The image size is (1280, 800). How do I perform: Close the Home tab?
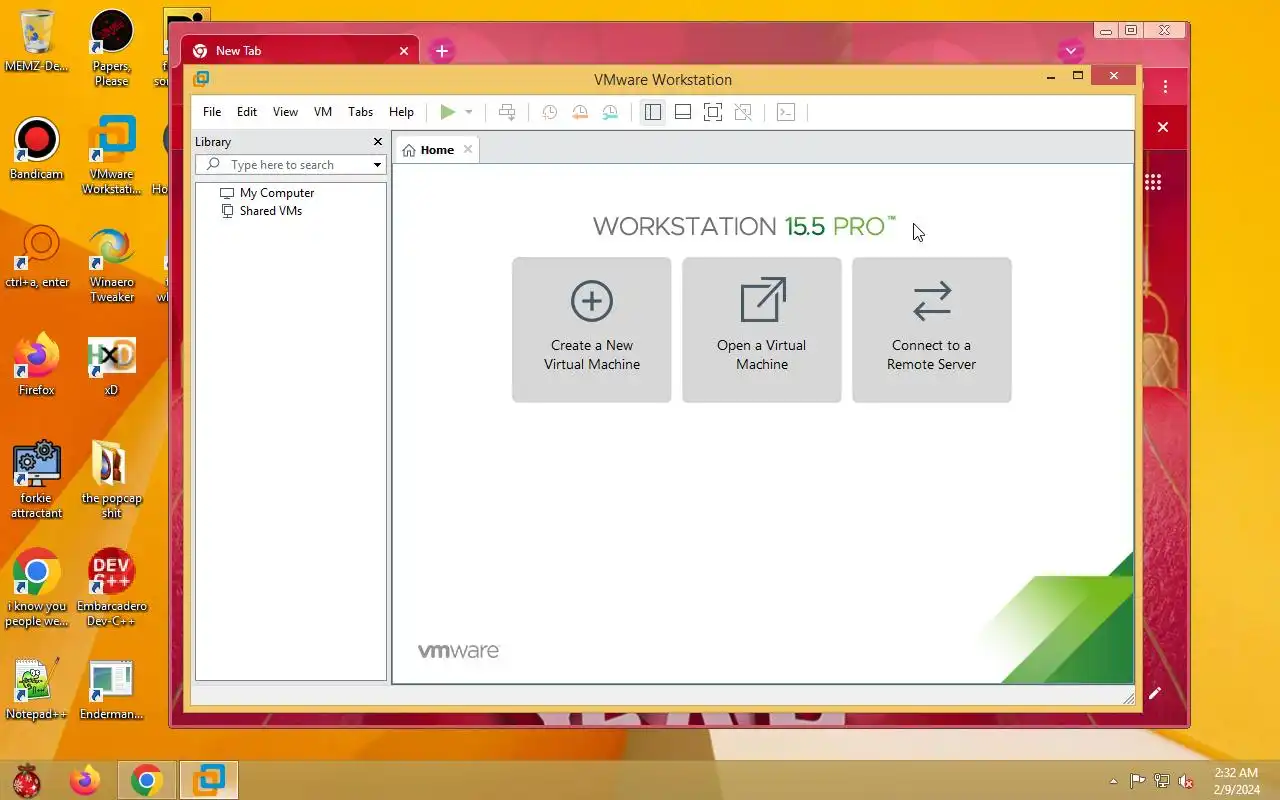(468, 150)
